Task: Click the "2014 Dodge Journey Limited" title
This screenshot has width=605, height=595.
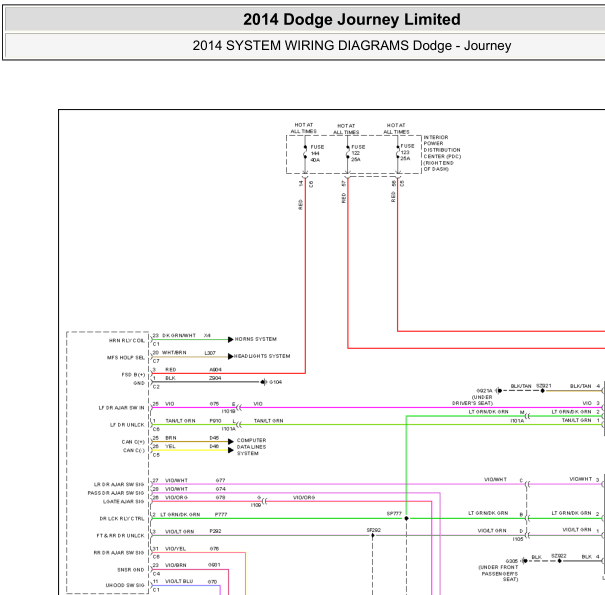Action: 352,19
